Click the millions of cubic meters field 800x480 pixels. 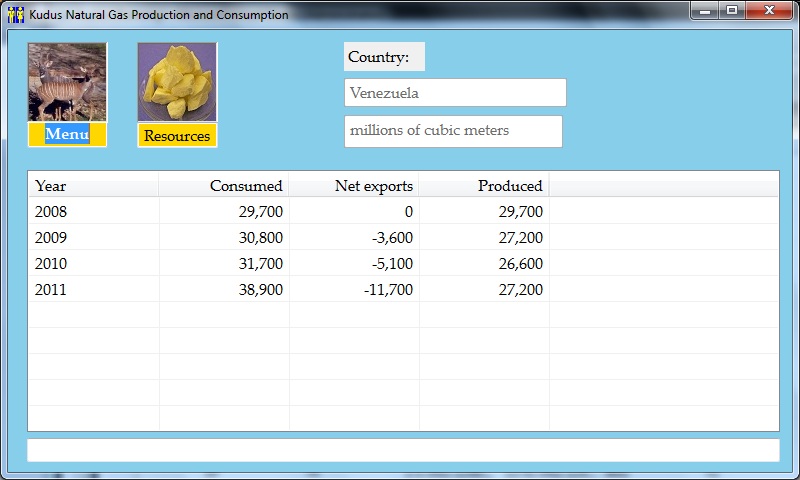tap(453, 131)
